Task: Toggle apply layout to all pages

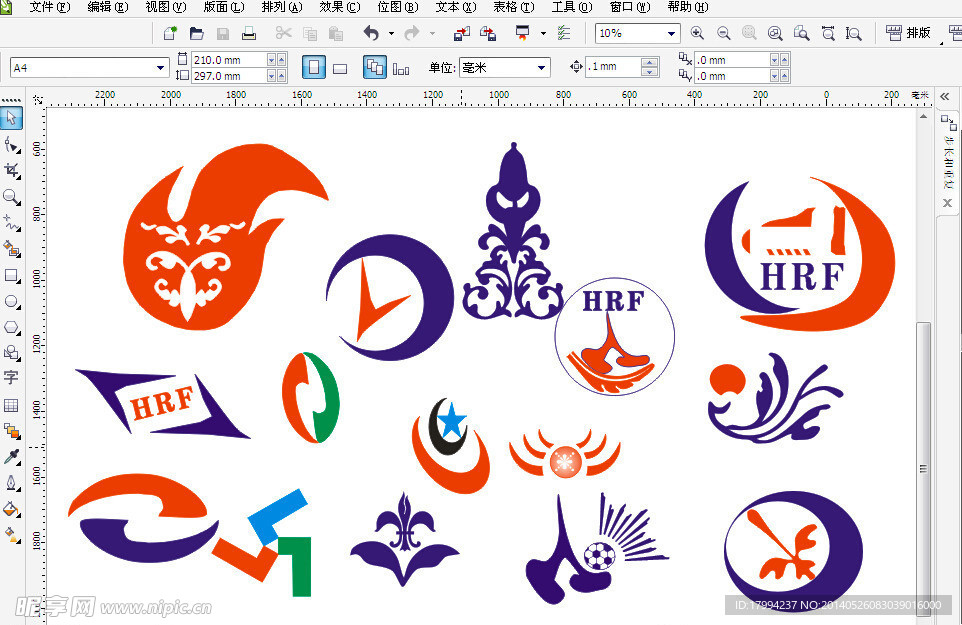Action: tap(375, 68)
